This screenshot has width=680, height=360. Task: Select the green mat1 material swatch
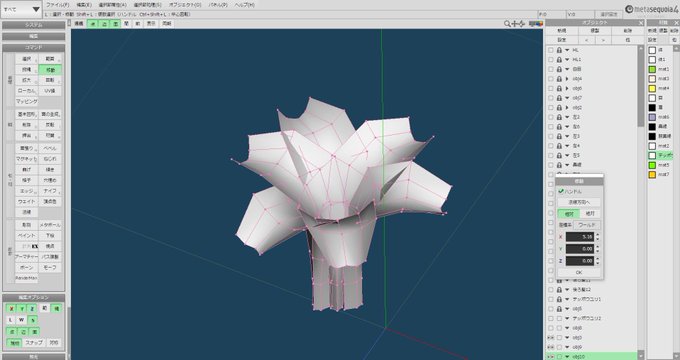point(652,69)
